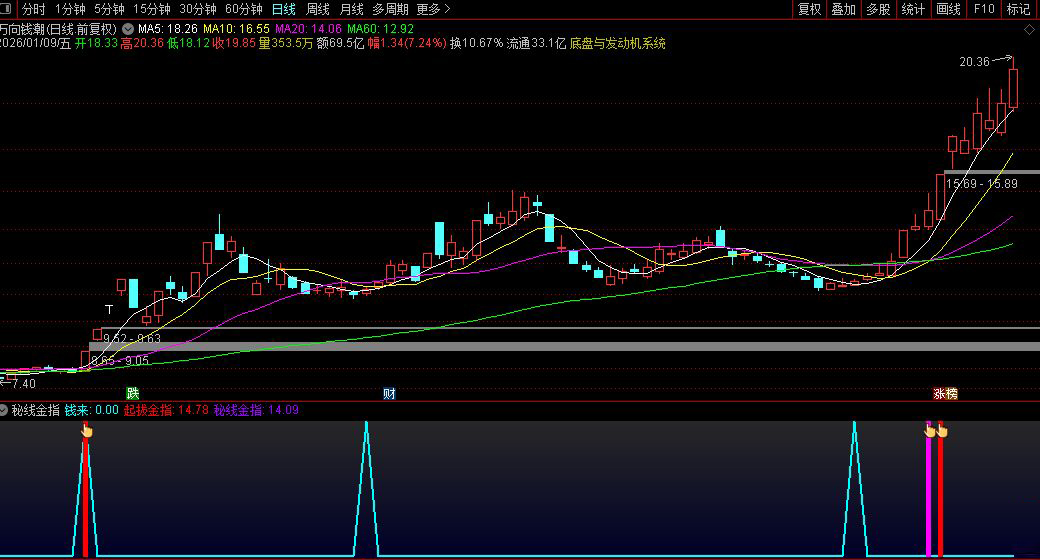Open the dropdown circle beside 万向钱潮 title
The width and height of the screenshot is (1040, 560).
pyautogui.click(x=128, y=29)
